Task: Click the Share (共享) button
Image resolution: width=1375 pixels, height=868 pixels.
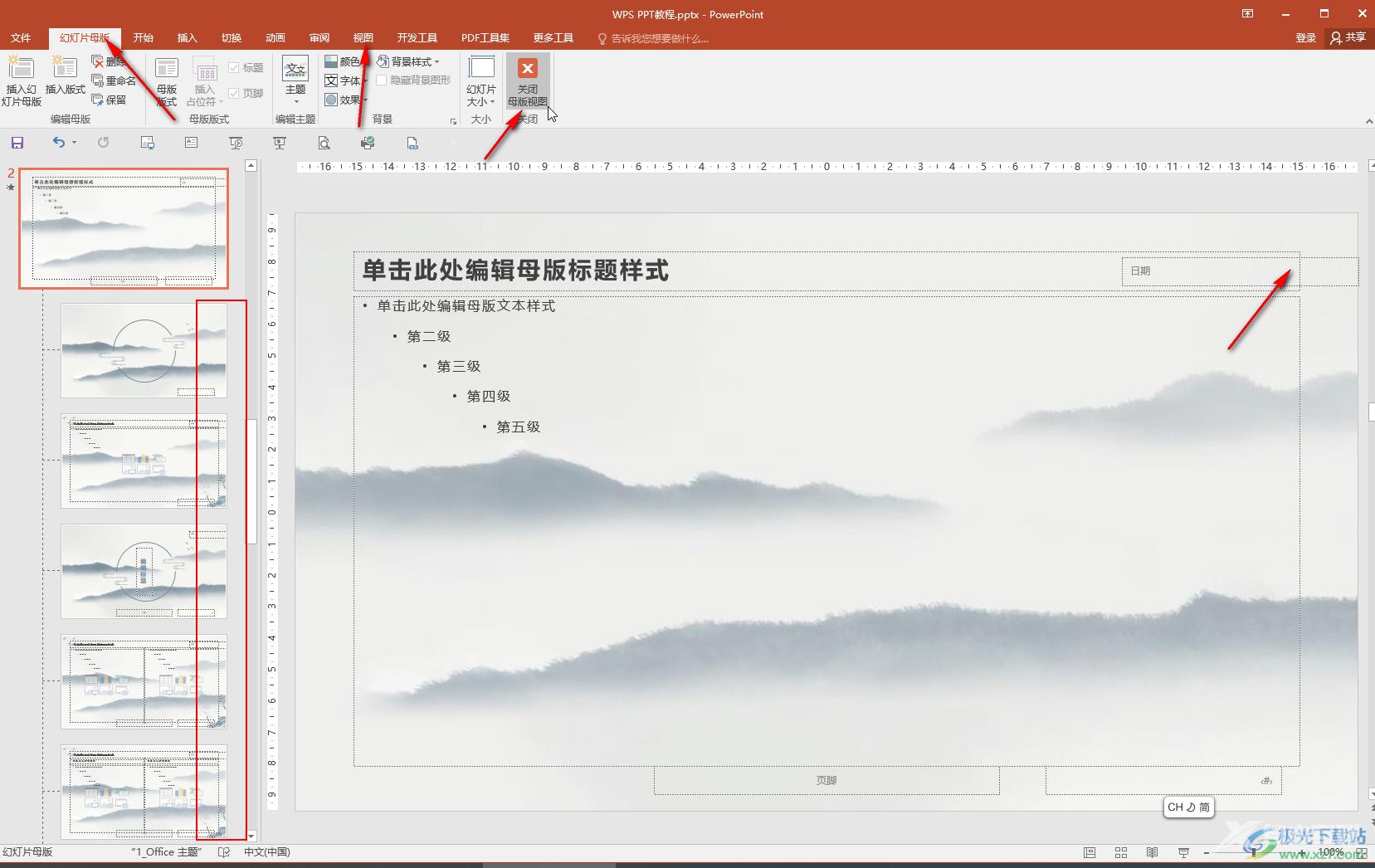Action: [x=1348, y=38]
